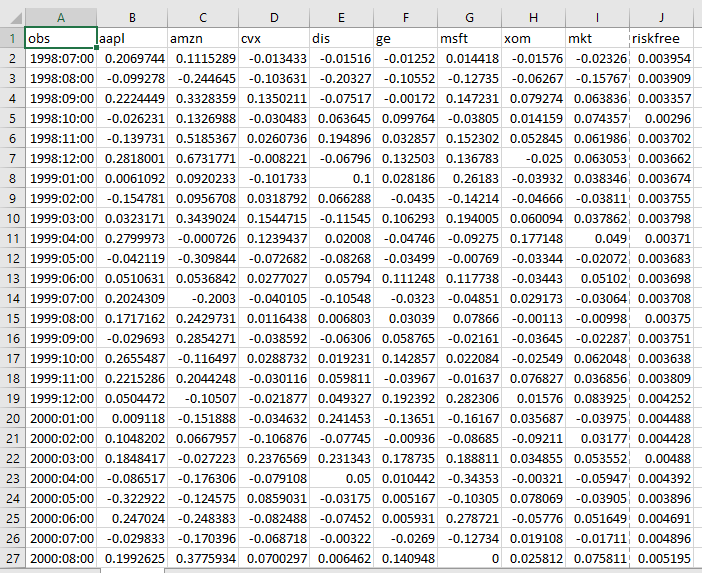Image resolution: width=702 pixels, height=573 pixels.
Task: Select the cell containing -0.244645
Action: click(x=203, y=79)
